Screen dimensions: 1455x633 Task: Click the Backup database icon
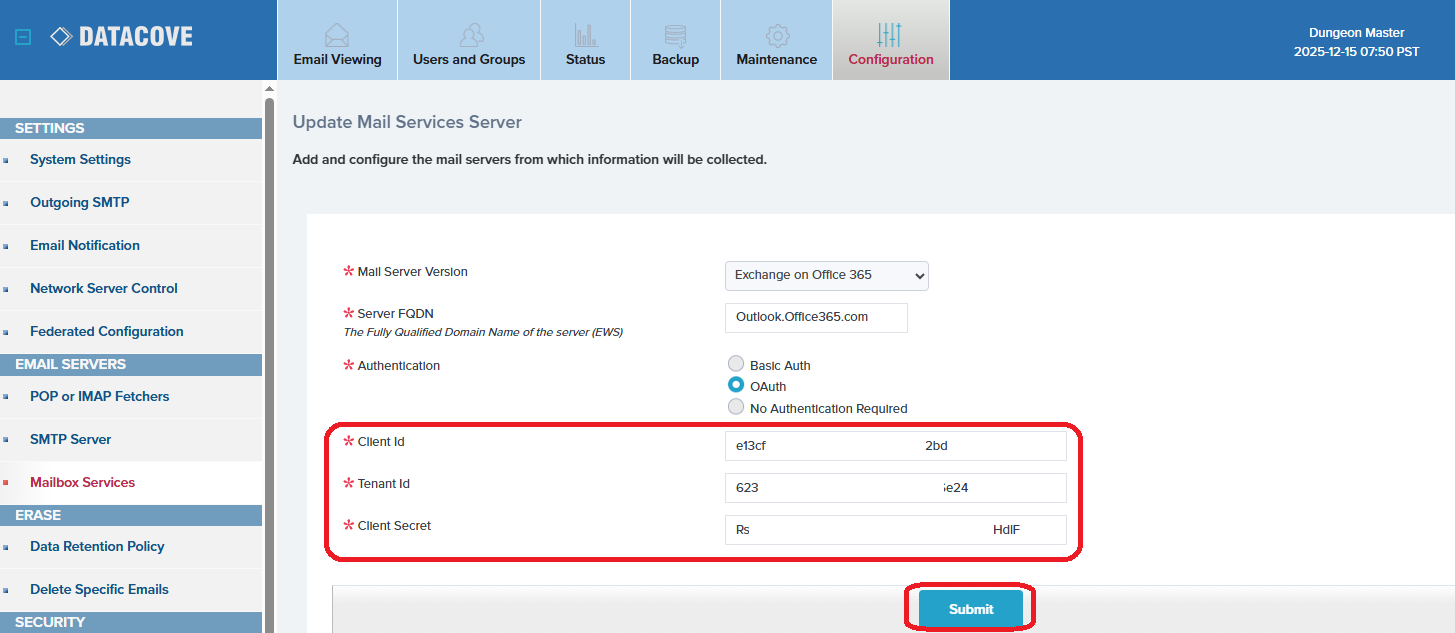(676, 35)
